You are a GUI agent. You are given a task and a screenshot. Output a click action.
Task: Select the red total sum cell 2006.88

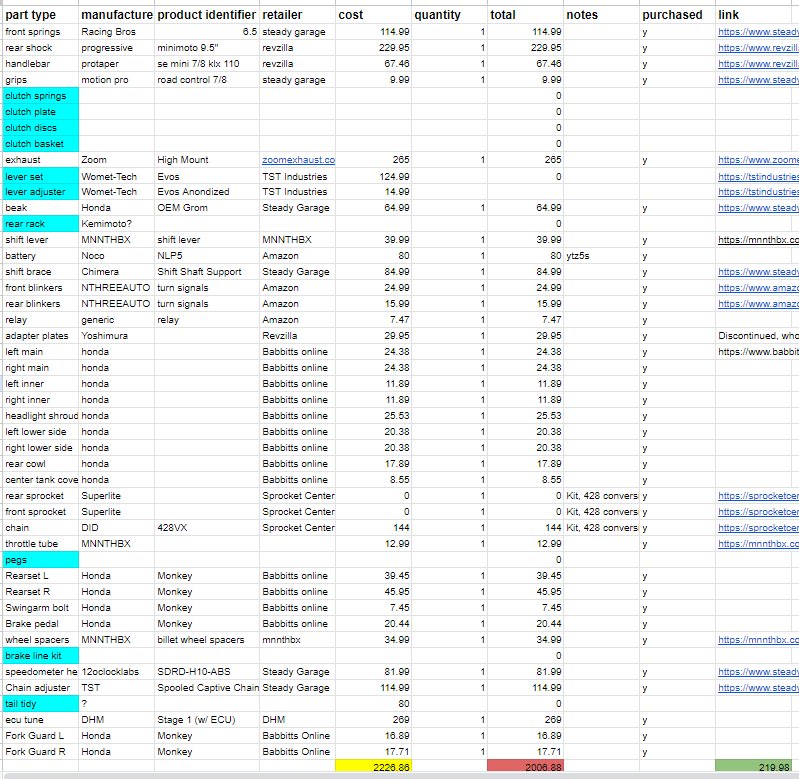[x=525, y=766]
